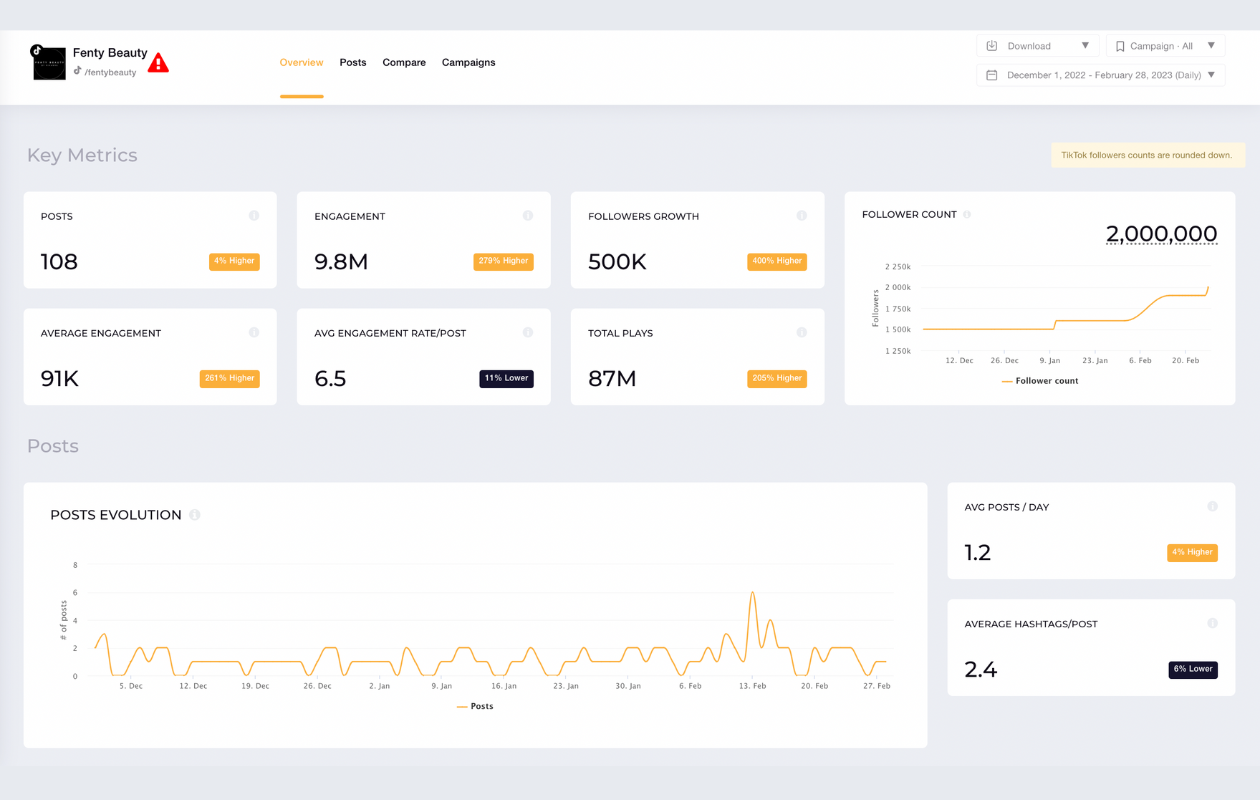The height and width of the screenshot is (800, 1260).
Task: Click the 279% Higher engagement badge
Action: click(504, 262)
